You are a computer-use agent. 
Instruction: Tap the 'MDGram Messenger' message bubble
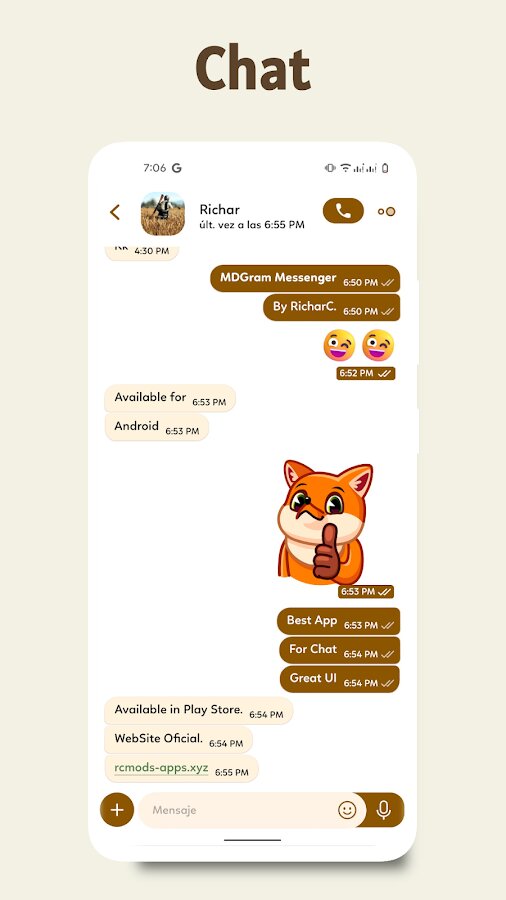(x=305, y=278)
